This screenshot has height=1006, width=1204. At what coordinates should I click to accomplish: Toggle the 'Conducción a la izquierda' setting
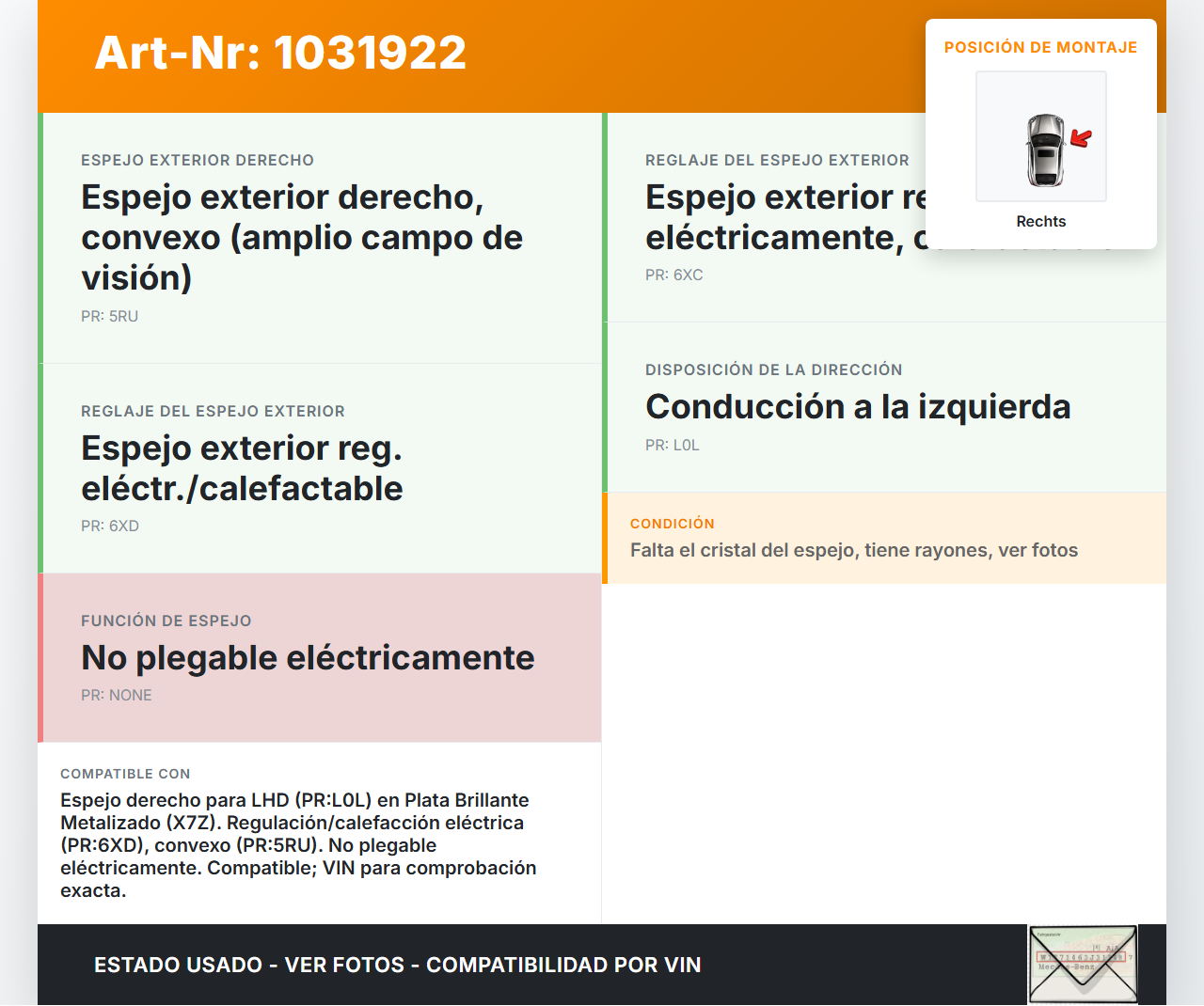click(858, 406)
